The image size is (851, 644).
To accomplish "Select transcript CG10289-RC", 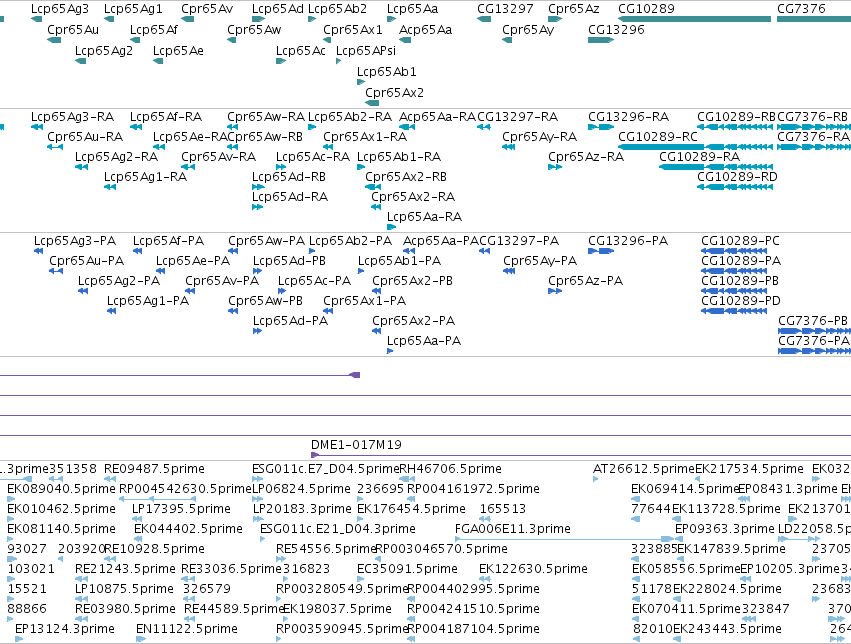I will click(x=658, y=137).
